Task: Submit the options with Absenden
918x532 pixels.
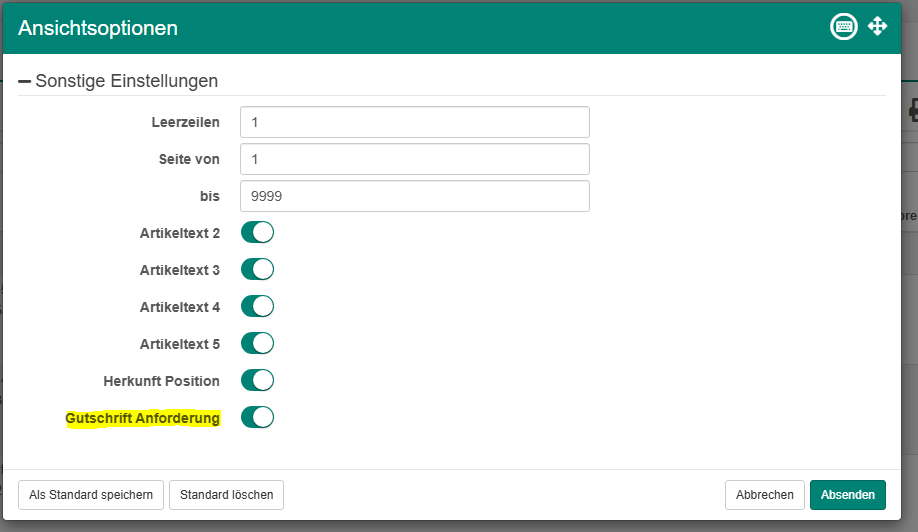Action: [x=847, y=495]
